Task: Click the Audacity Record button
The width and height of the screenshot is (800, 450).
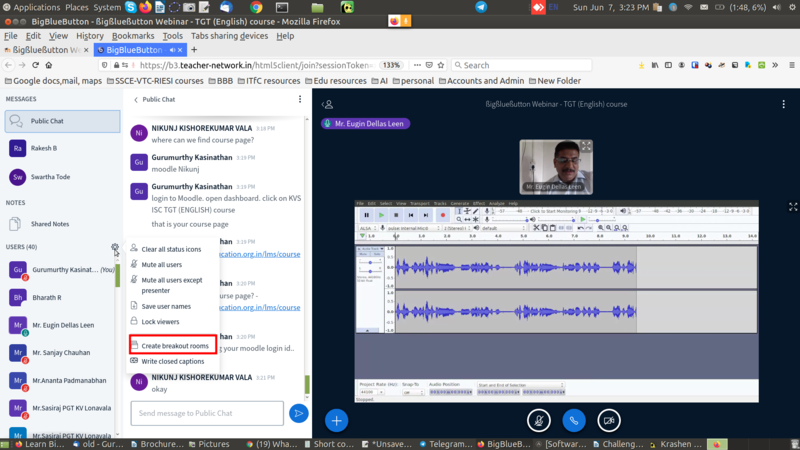Action: tap(442, 215)
